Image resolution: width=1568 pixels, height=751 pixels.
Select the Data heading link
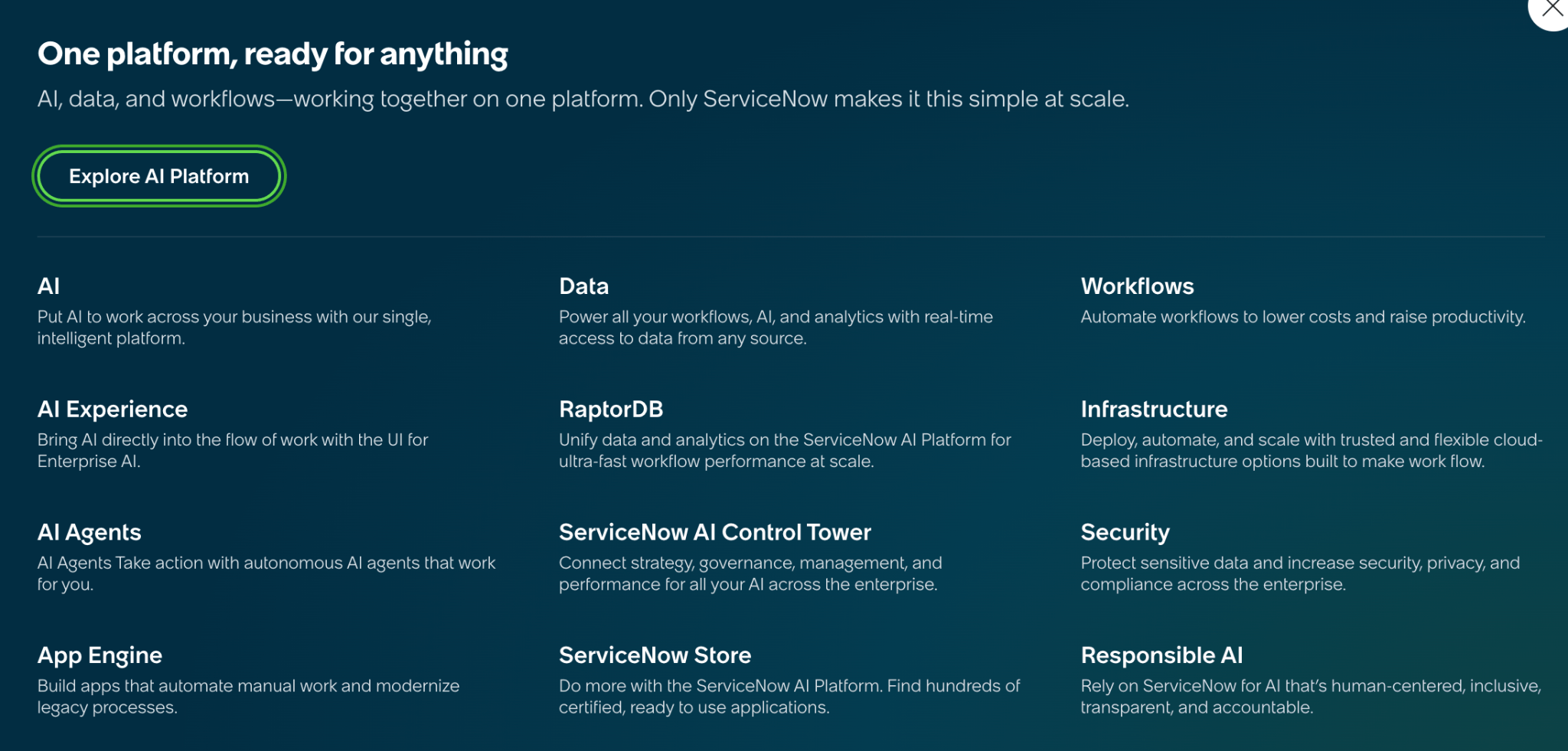[583, 286]
